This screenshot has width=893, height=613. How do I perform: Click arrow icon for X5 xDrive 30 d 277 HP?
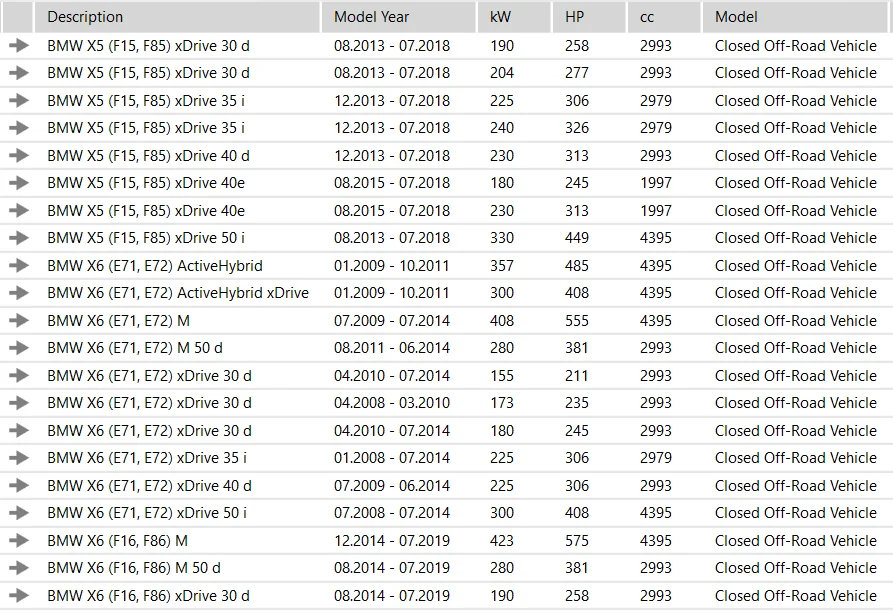(18, 73)
